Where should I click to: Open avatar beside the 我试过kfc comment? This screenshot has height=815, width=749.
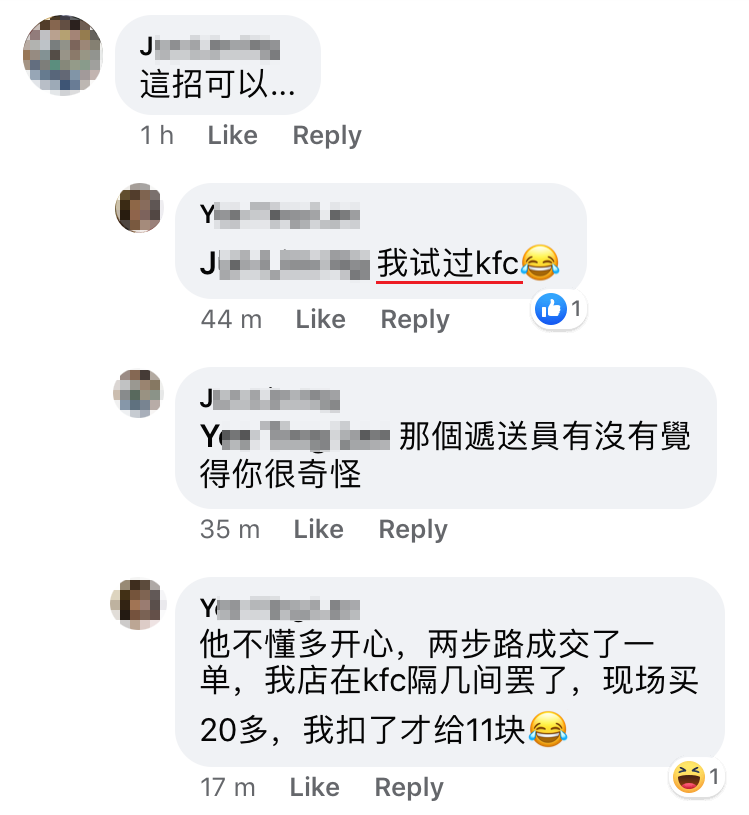point(139,207)
